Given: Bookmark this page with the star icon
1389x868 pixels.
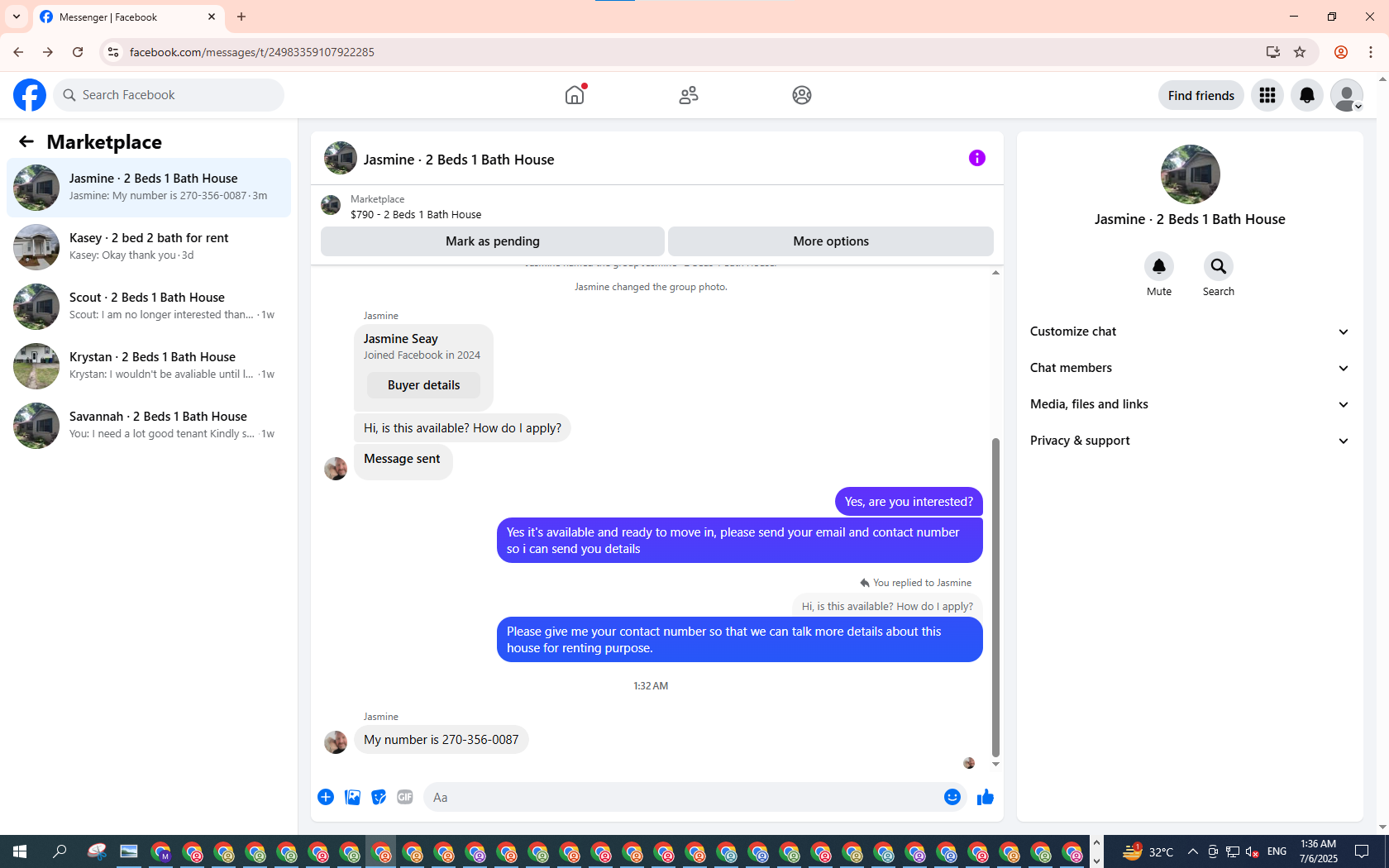Looking at the screenshot, I should [1300, 52].
